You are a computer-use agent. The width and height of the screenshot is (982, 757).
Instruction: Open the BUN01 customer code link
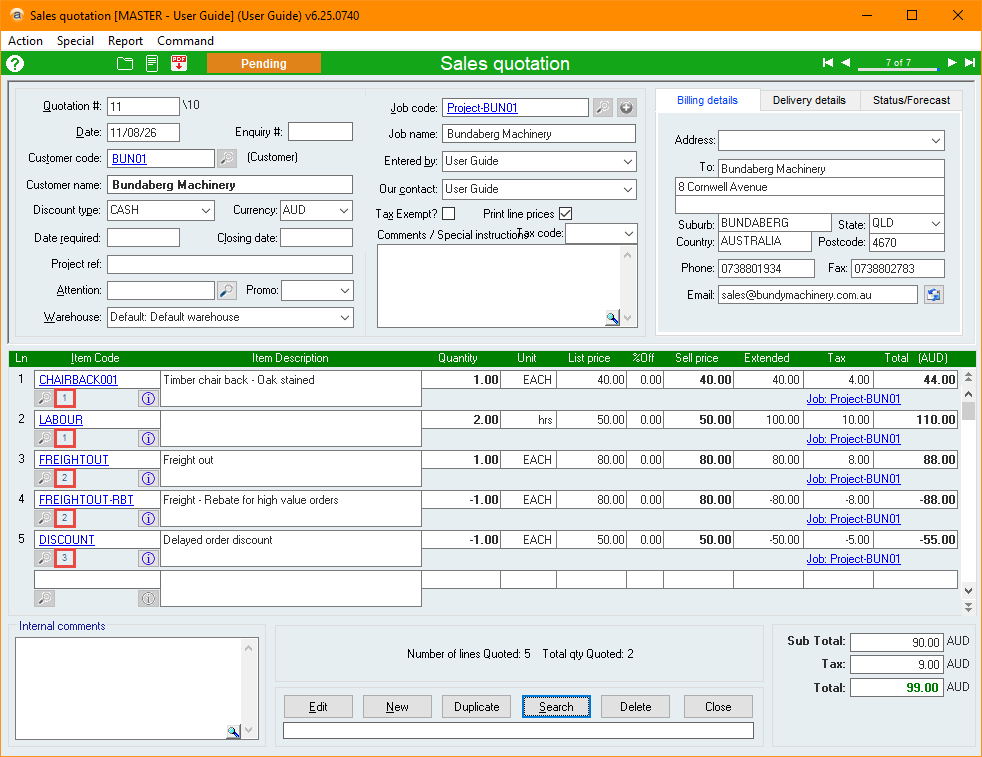[129, 159]
